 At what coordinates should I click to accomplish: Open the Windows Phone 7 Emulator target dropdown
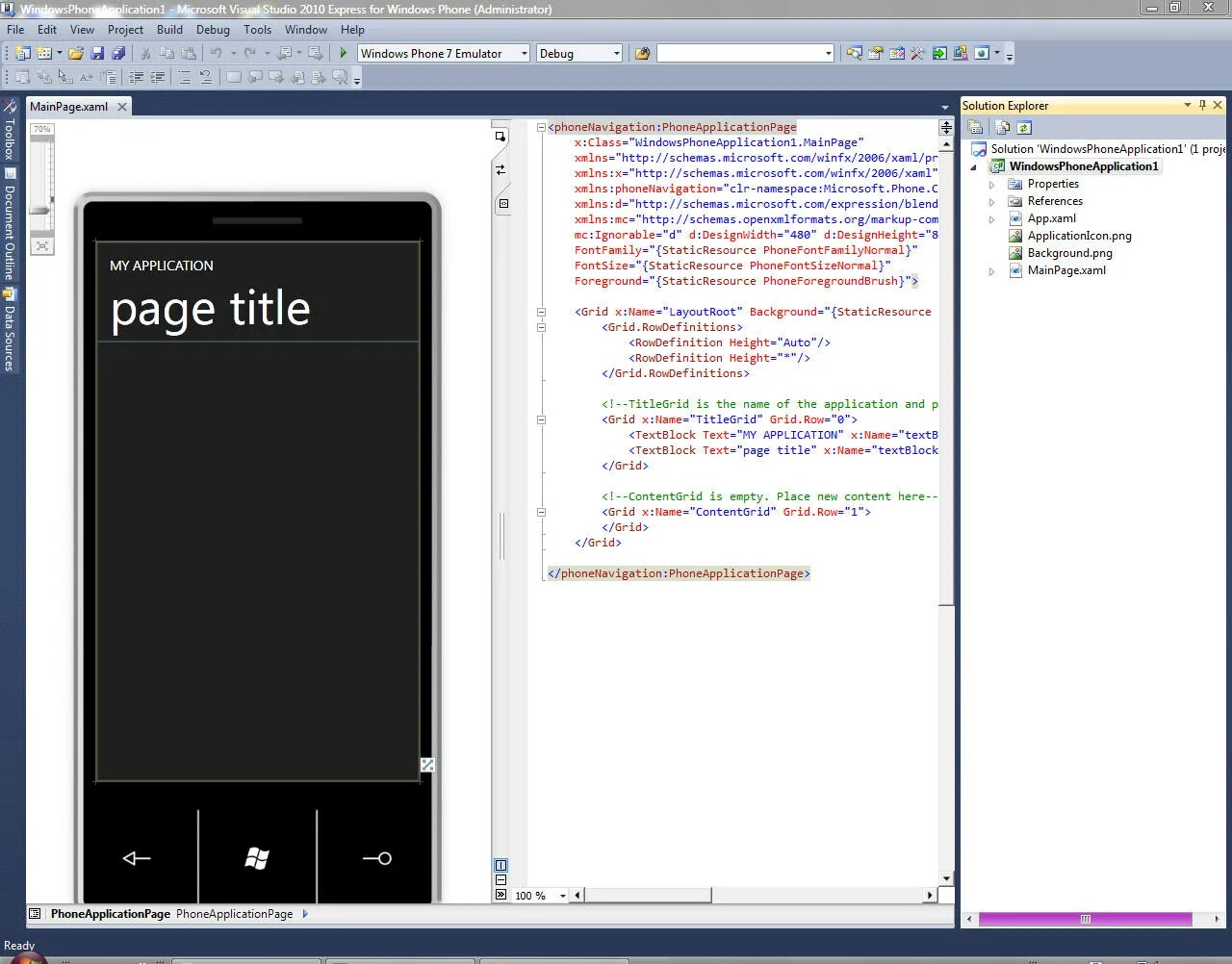click(525, 54)
